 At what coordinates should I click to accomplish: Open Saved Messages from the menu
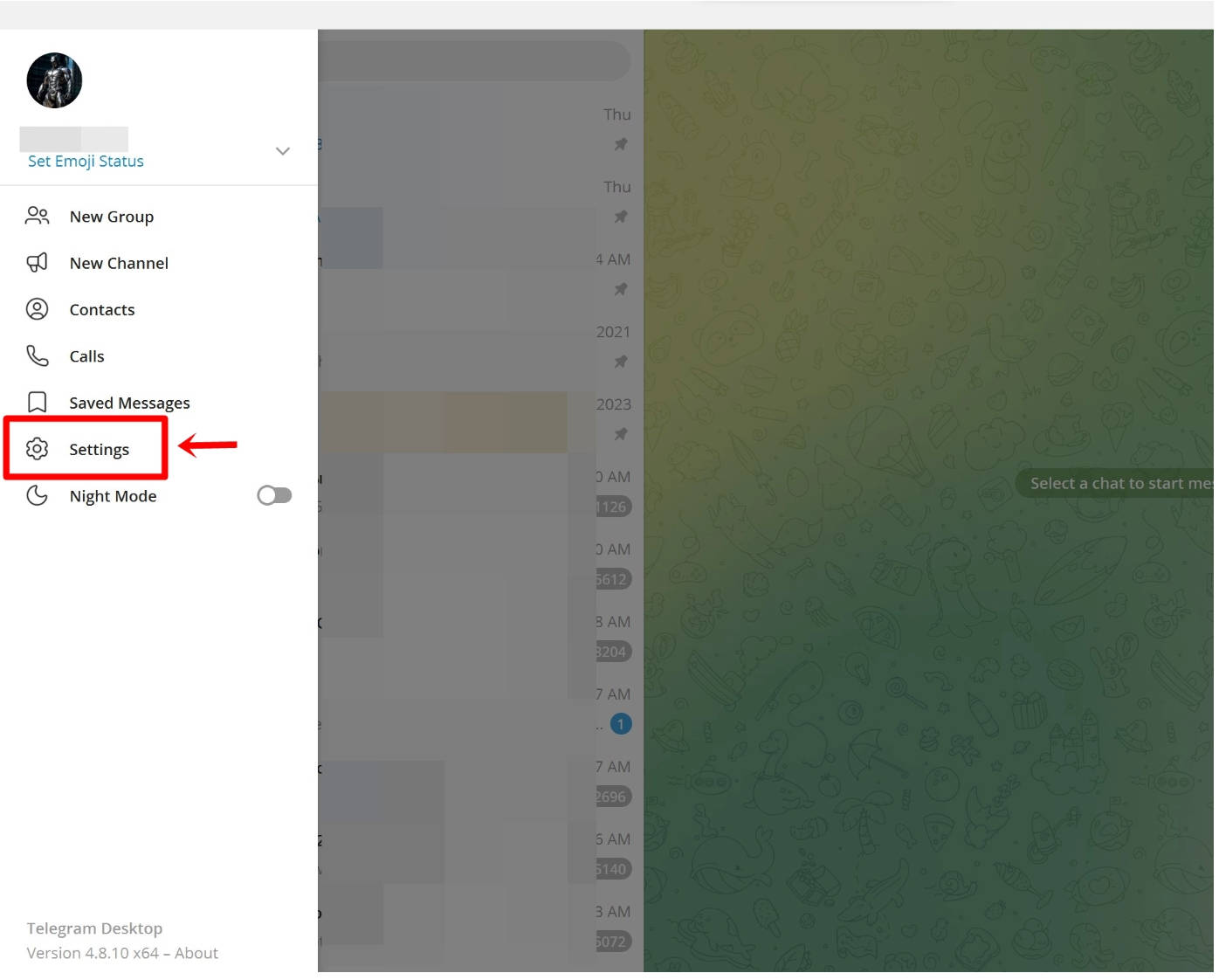pos(159,403)
